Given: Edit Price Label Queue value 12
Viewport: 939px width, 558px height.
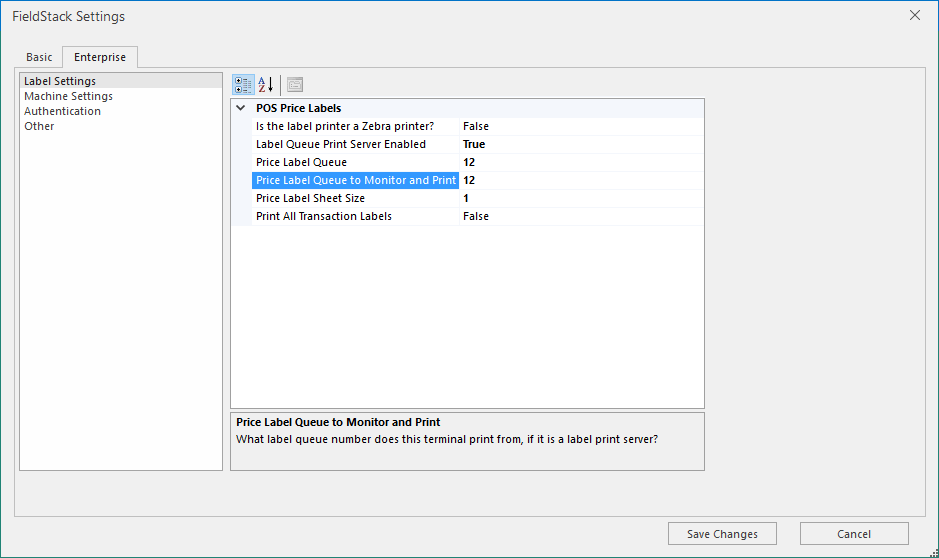Looking at the screenshot, I should pyautogui.click(x=581, y=162).
